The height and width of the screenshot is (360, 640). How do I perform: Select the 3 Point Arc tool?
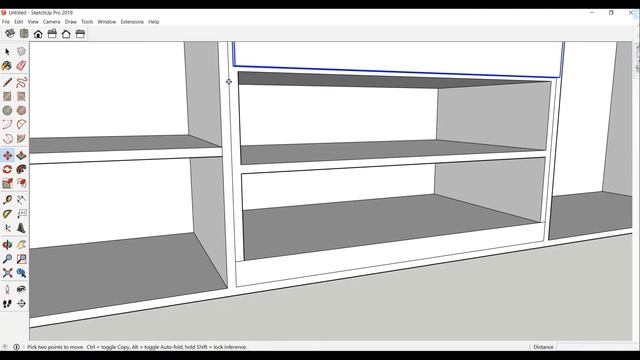pos(7,138)
